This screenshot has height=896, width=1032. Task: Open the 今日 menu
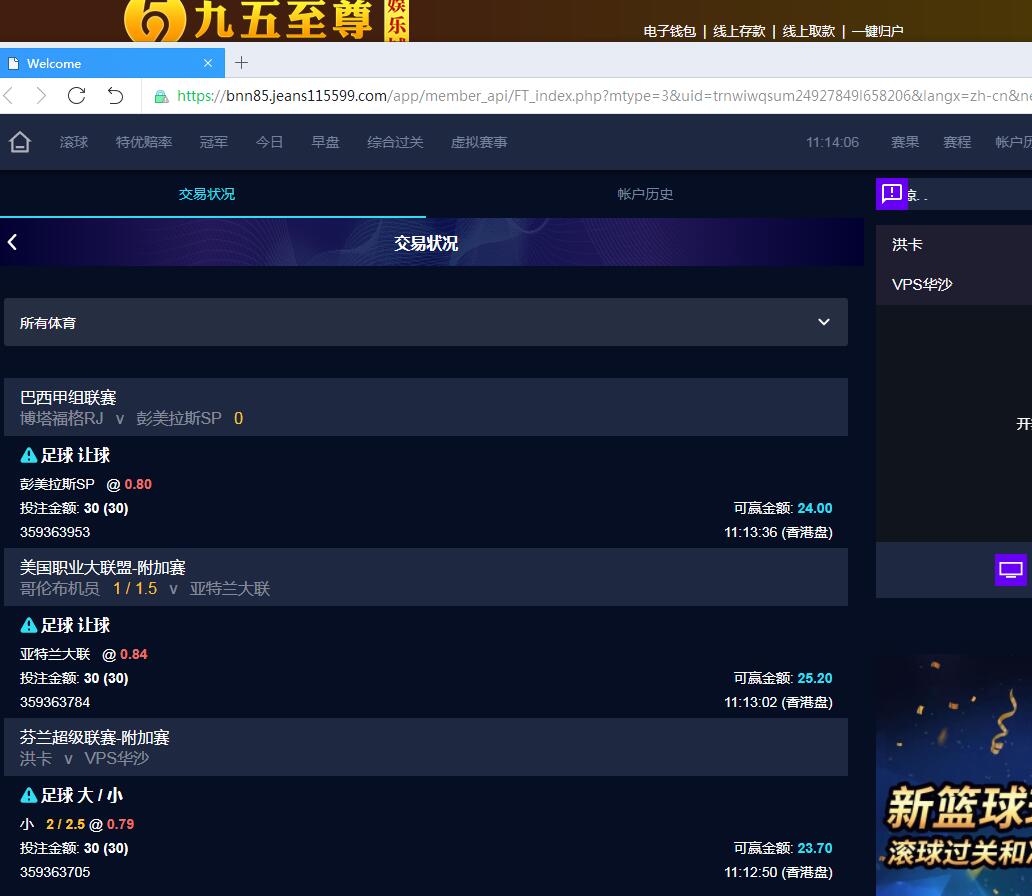click(270, 142)
